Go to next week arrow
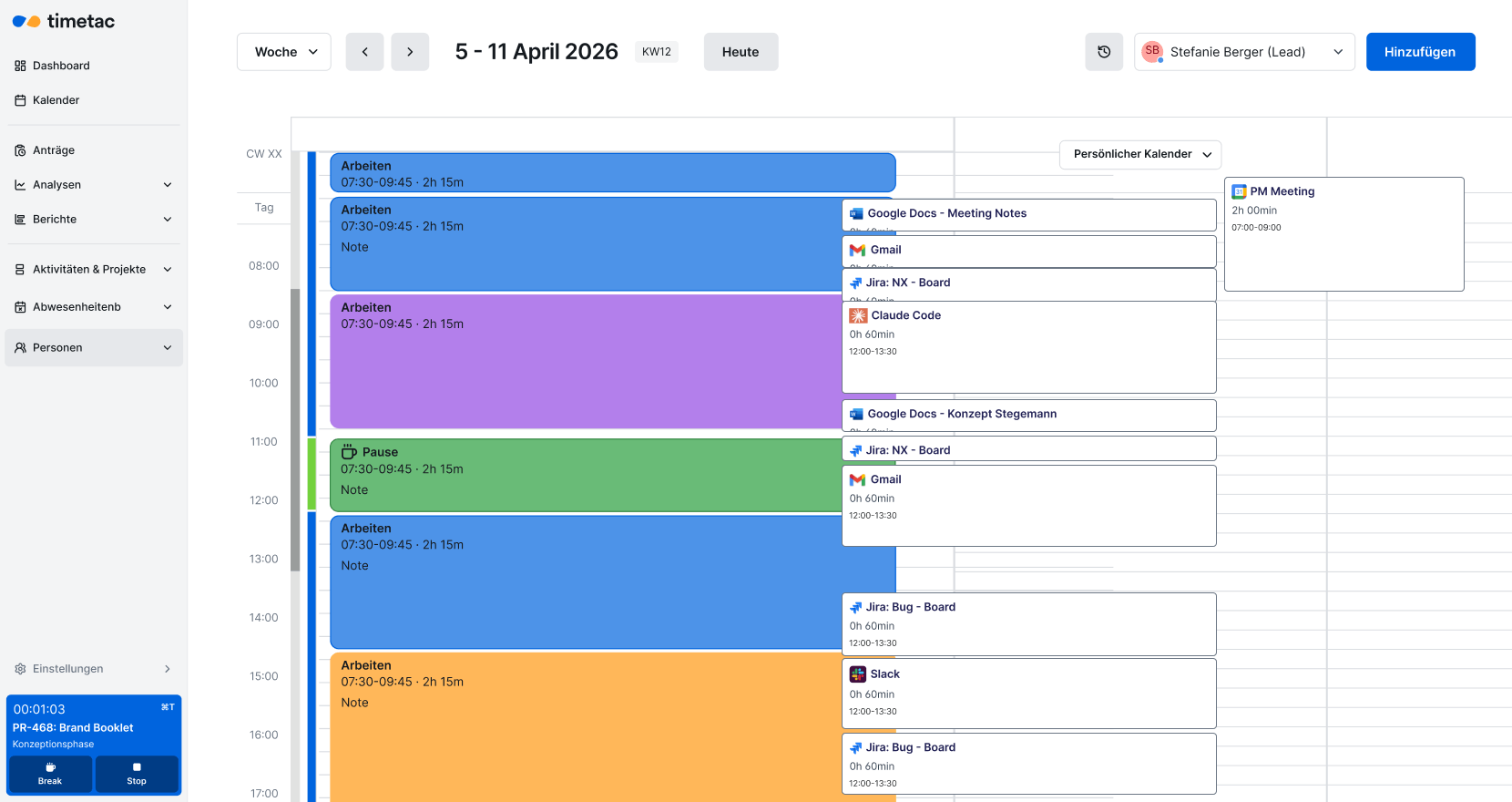Image resolution: width=1512 pixels, height=802 pixels. click(410, 52)
